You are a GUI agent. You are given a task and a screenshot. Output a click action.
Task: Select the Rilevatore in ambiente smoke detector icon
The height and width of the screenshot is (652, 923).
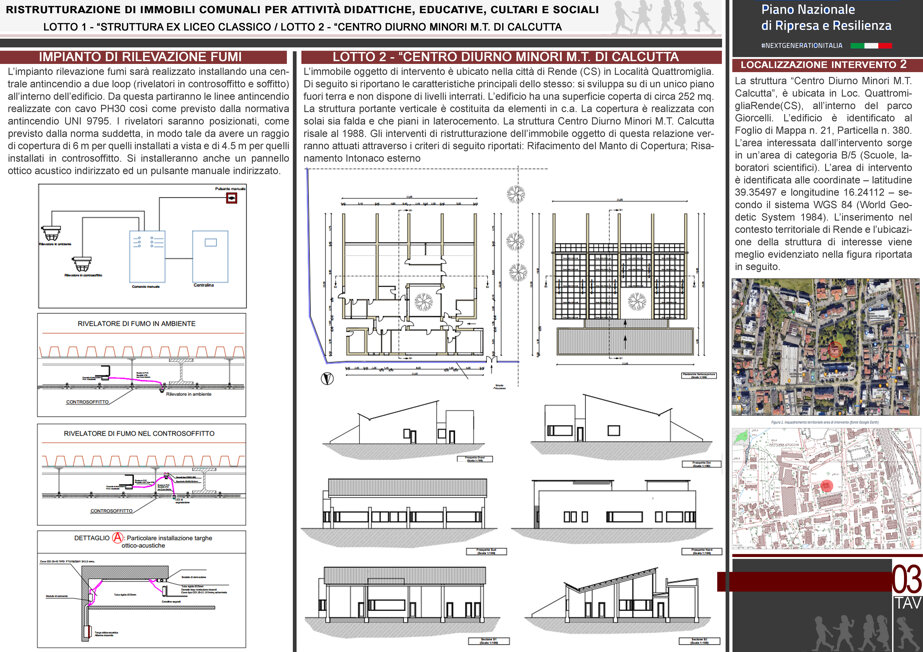pyautogui.click(x=51, y=233)
